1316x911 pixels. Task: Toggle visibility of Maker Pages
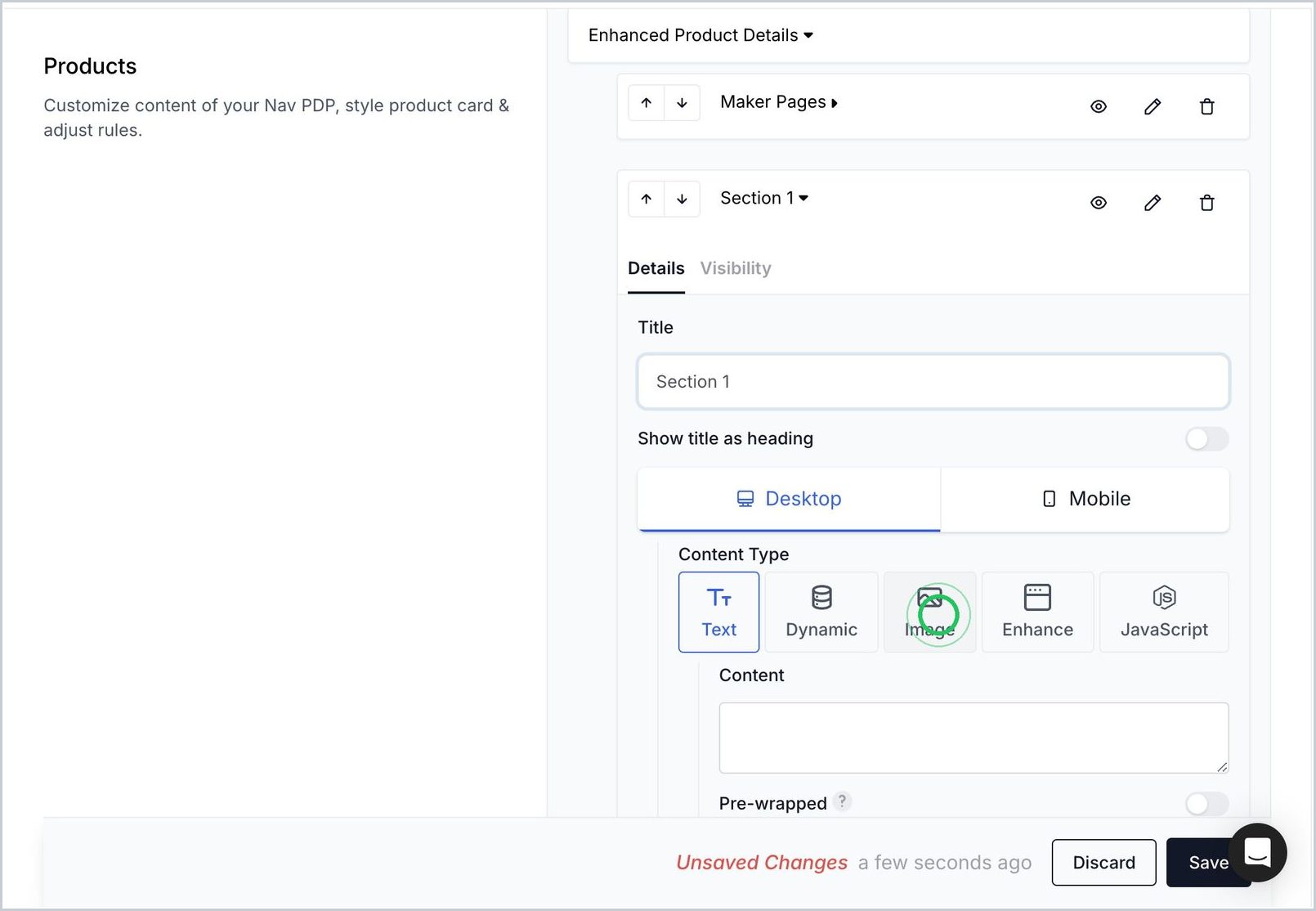(1099, 106)
